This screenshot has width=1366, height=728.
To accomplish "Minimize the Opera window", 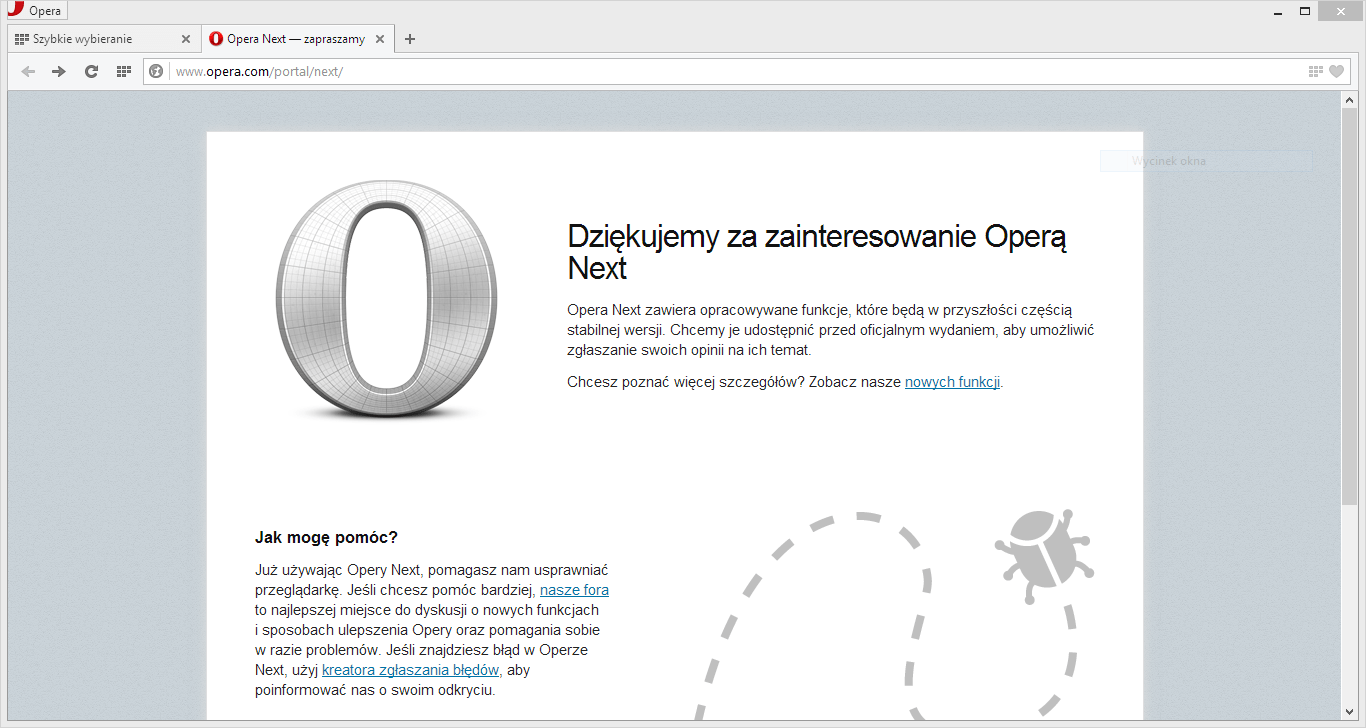I will click(1277, 11).
